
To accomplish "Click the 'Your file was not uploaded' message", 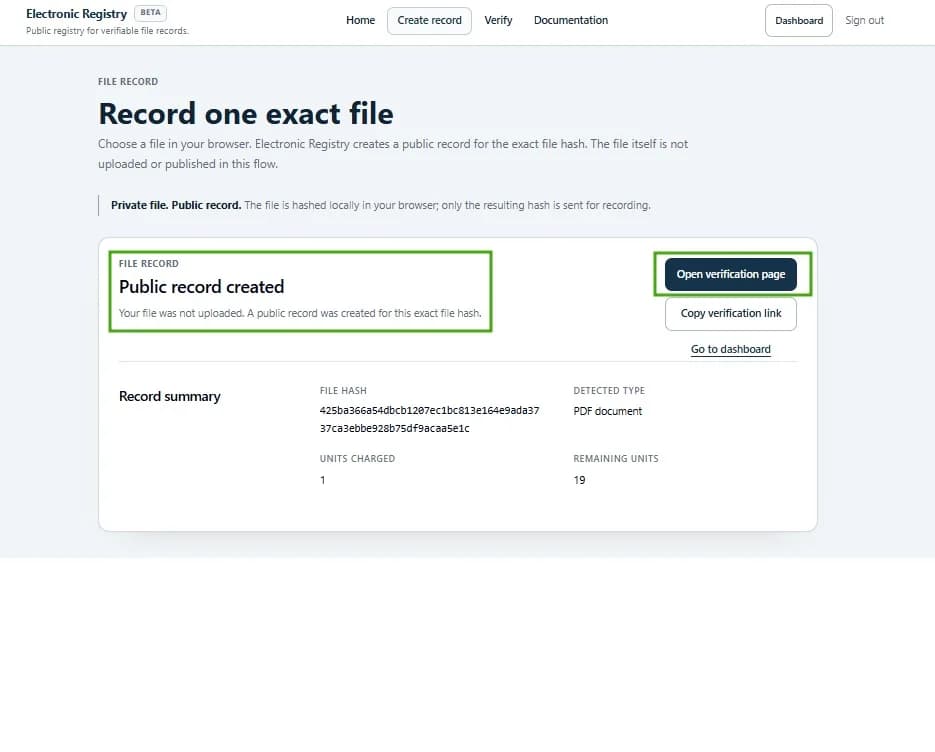I will [x=300, y=313].
